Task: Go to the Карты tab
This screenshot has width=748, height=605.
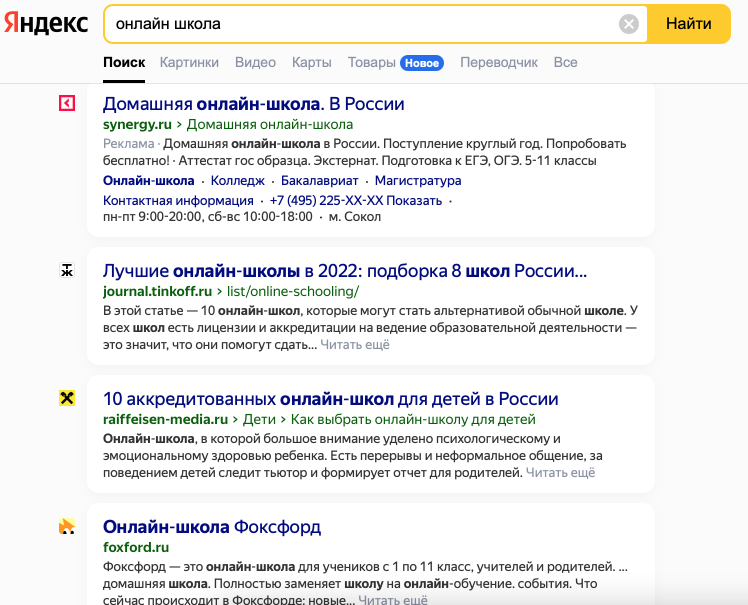Action: pos(311,62)
